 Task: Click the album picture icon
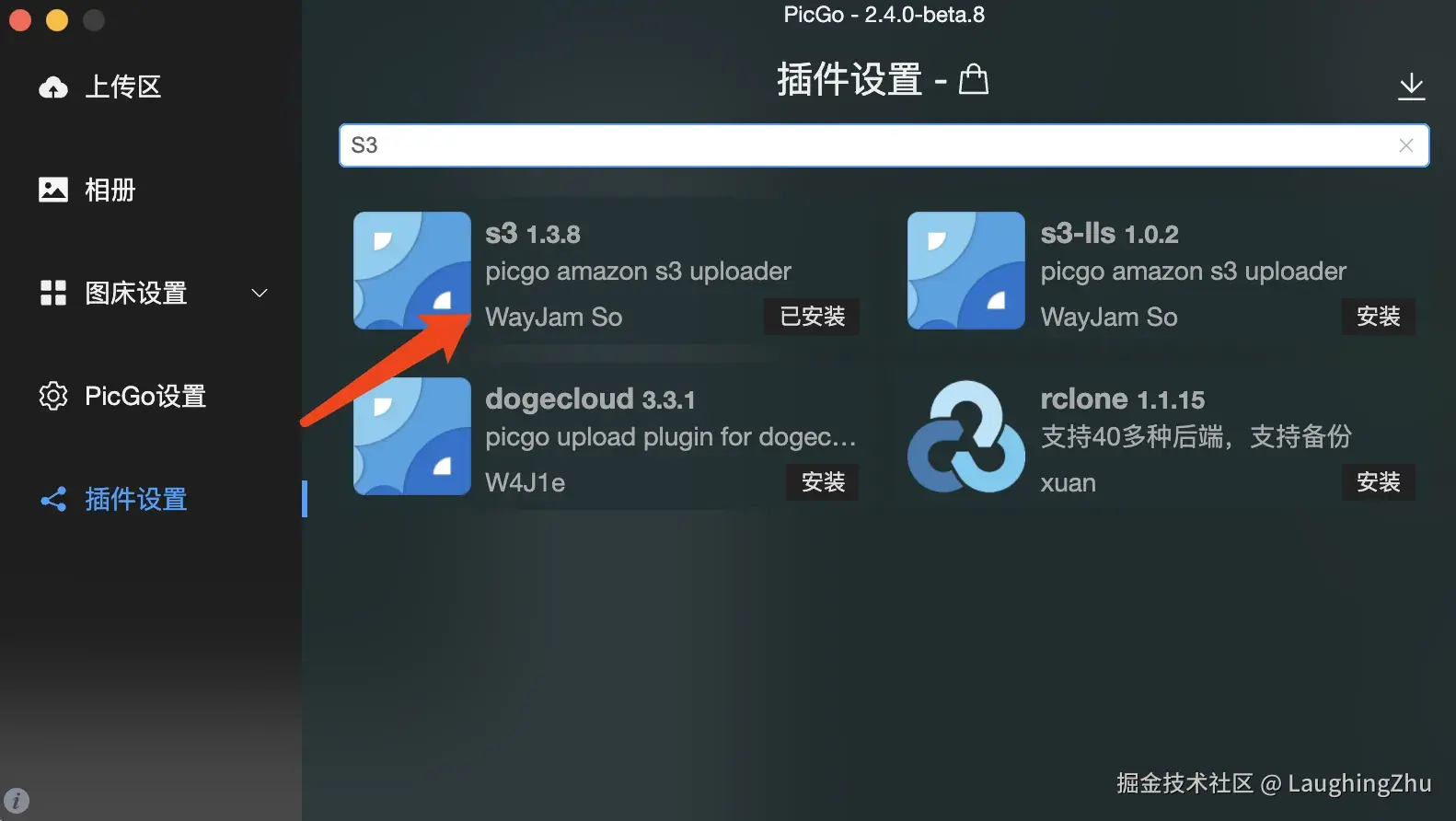click(x=52, y=190)
